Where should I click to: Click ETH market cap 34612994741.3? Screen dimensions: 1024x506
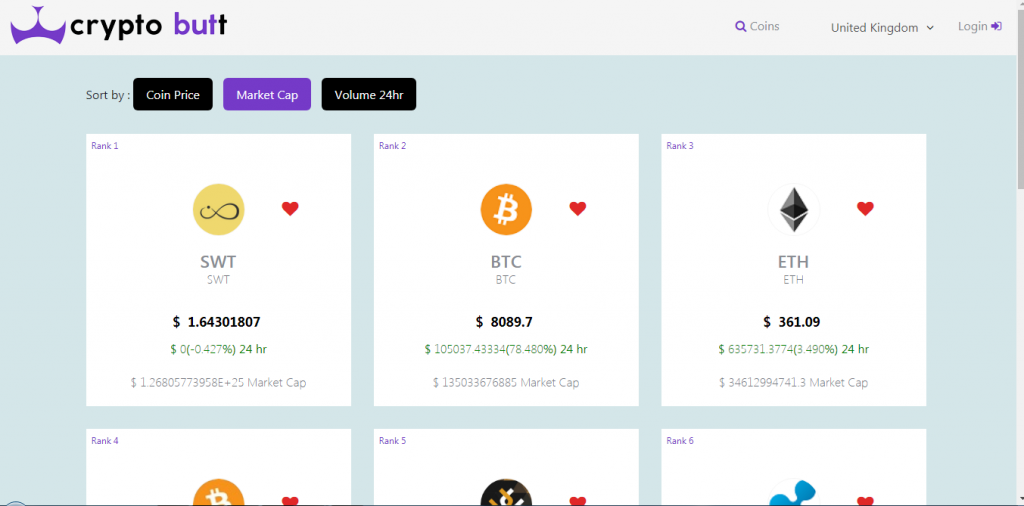(793, 383)
